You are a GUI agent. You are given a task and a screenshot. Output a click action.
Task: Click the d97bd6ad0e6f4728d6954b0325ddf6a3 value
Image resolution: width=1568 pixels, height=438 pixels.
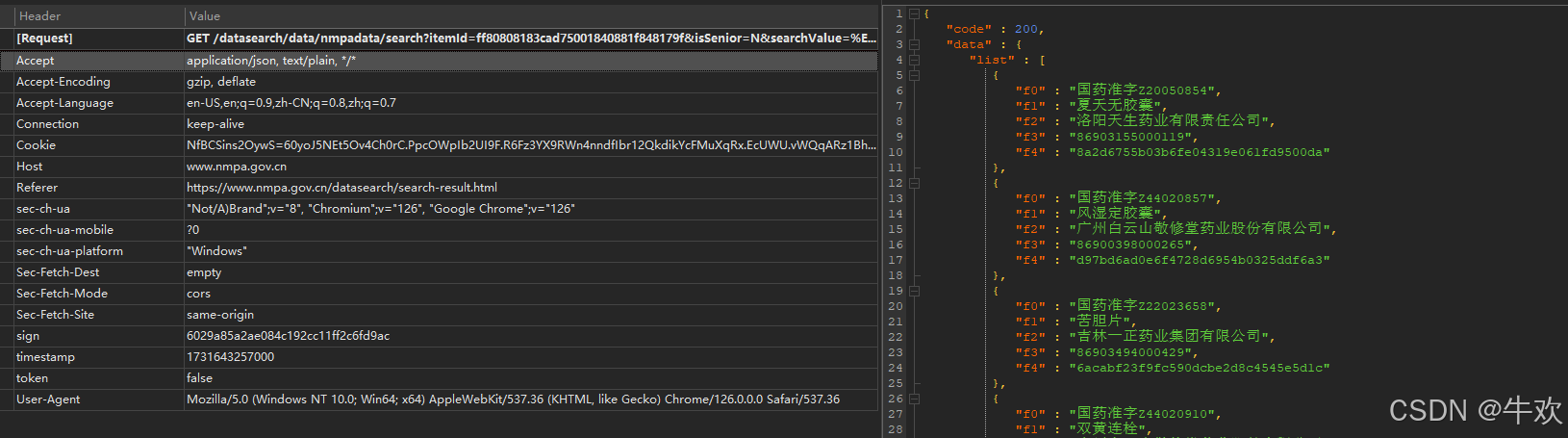point(1200,260)
